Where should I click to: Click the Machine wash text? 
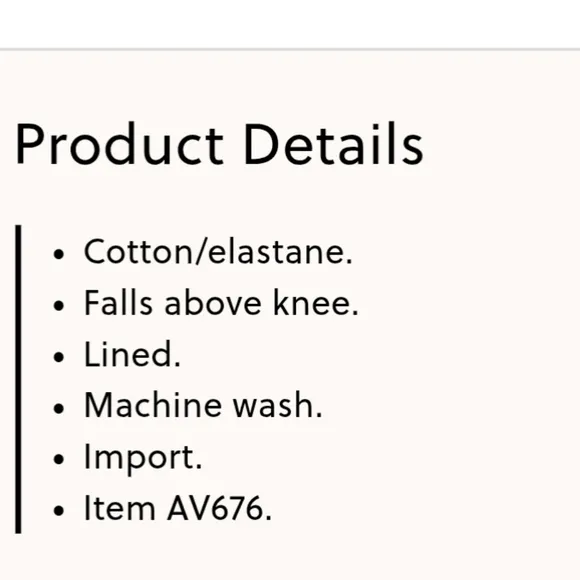click(x=203, y=405)
